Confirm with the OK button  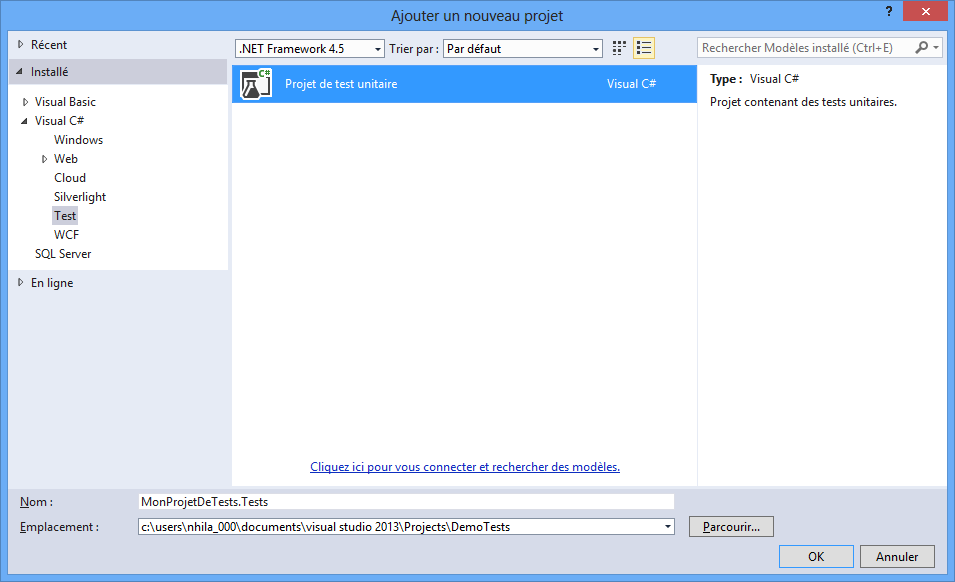click(x=816, y=556)
